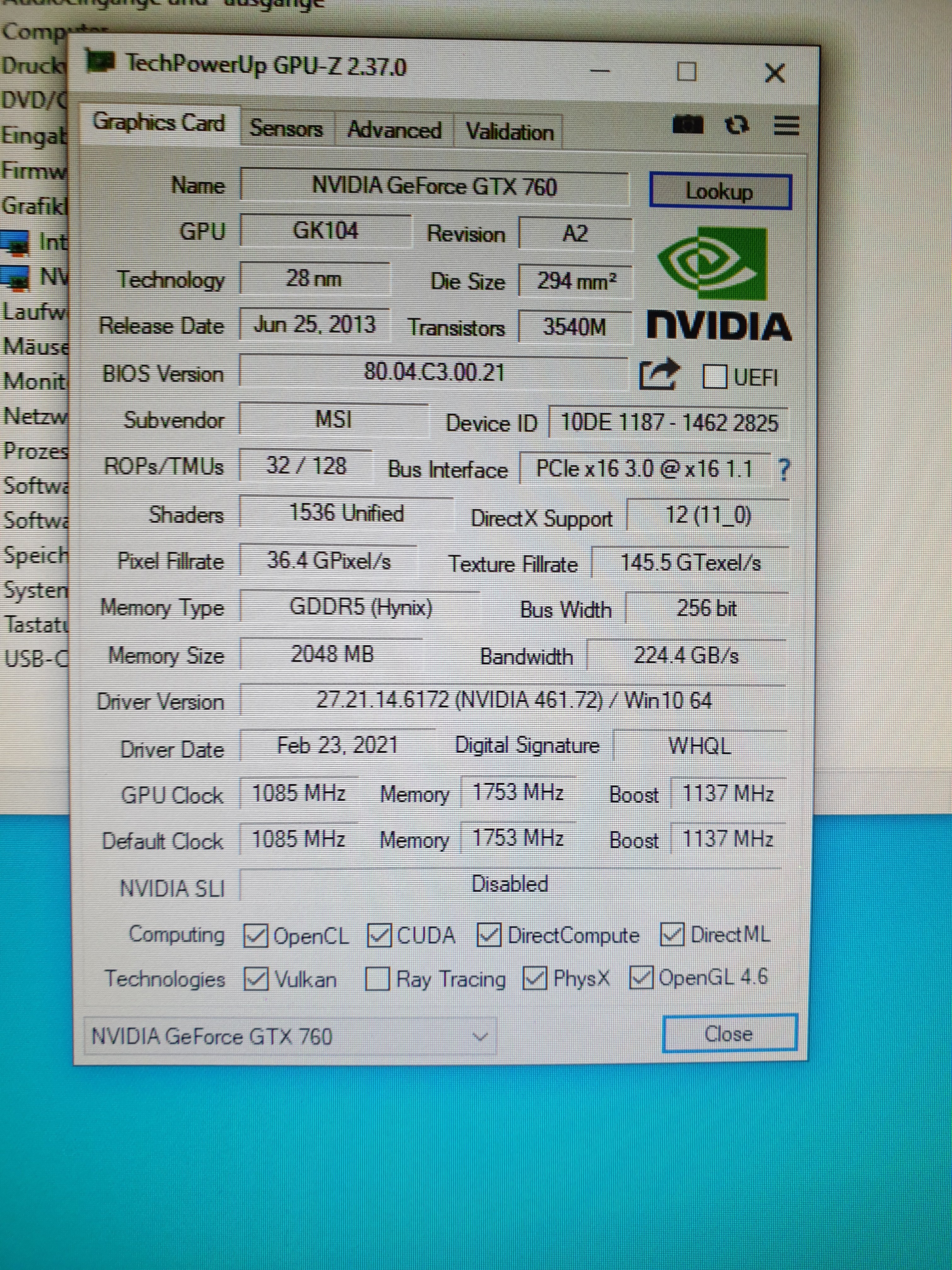Screen dimensions: 952x1270
Task: Toggle the Ray Tracing checkbox
Action: click(377, 979)
